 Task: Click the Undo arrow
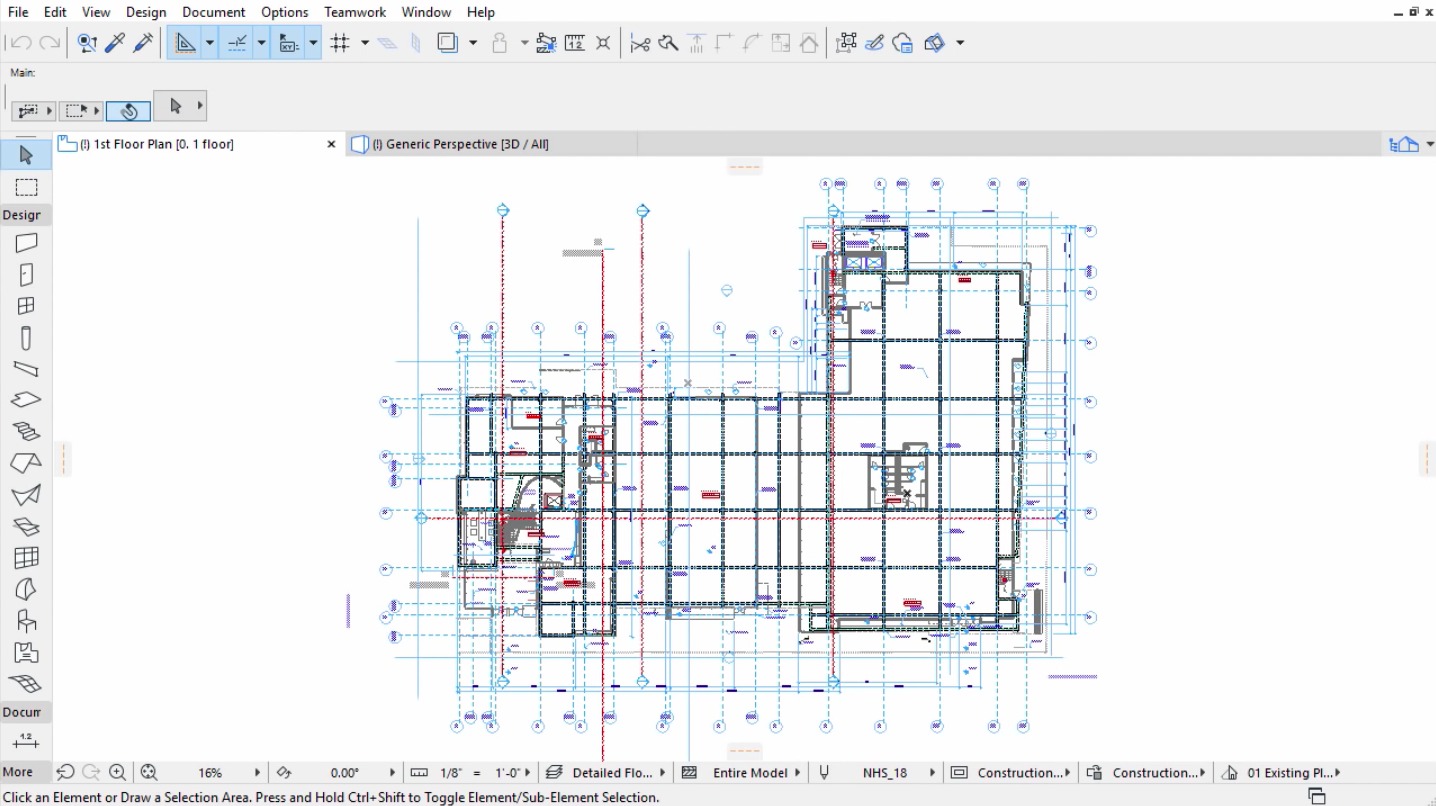(x=18, y=42)
